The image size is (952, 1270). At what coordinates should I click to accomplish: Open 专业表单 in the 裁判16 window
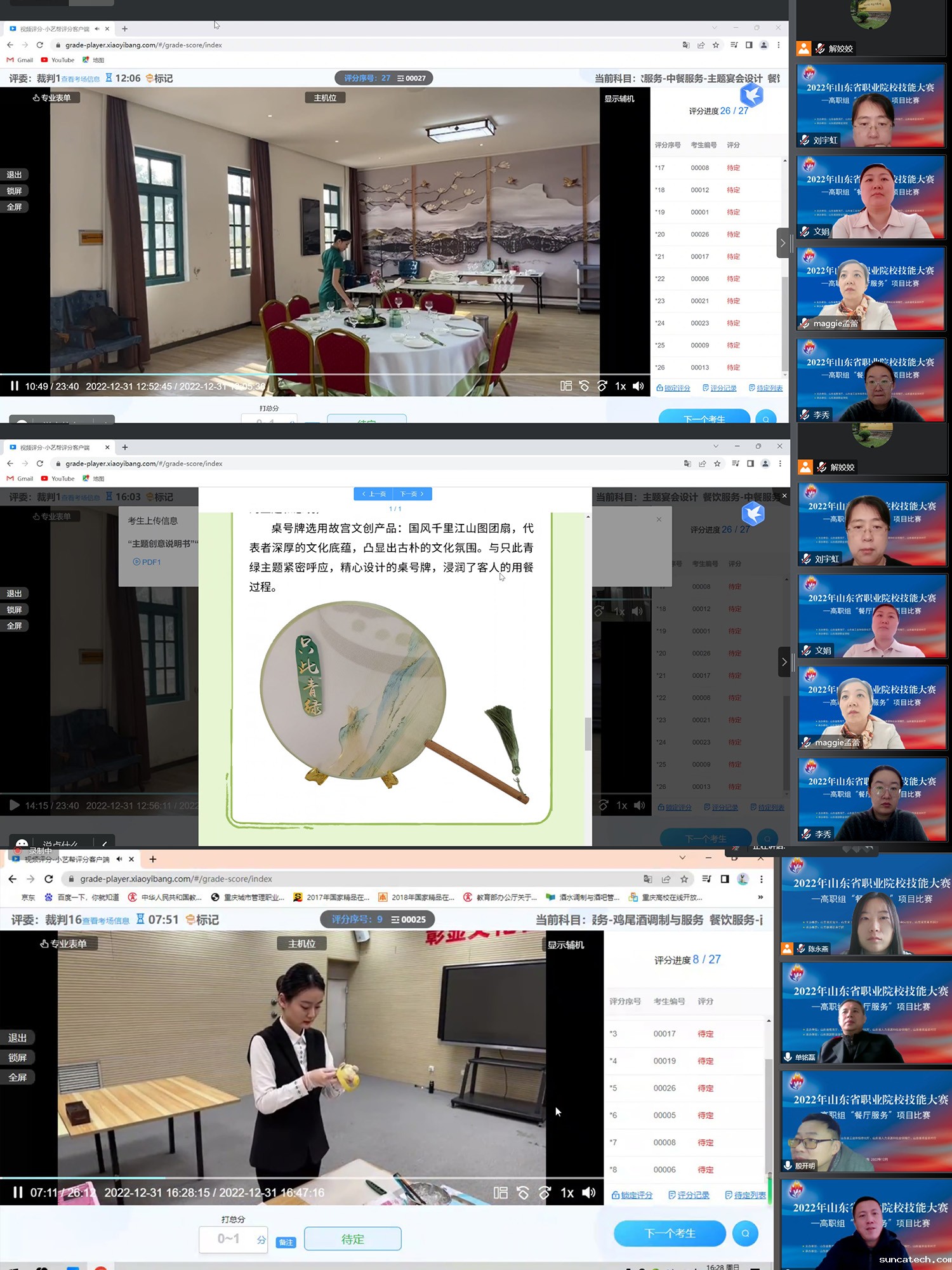(63, 944)
